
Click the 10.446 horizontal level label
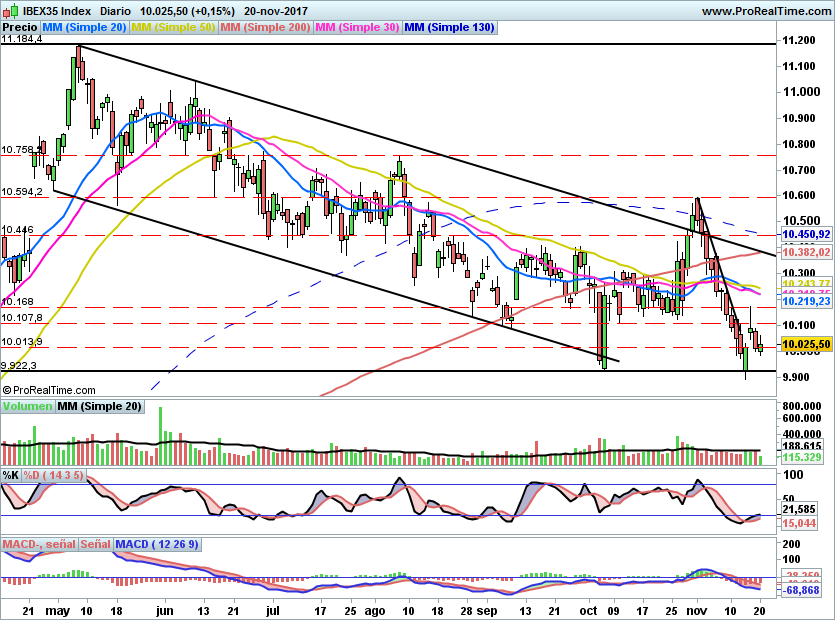pyautogui.click(x=17, y=230)
